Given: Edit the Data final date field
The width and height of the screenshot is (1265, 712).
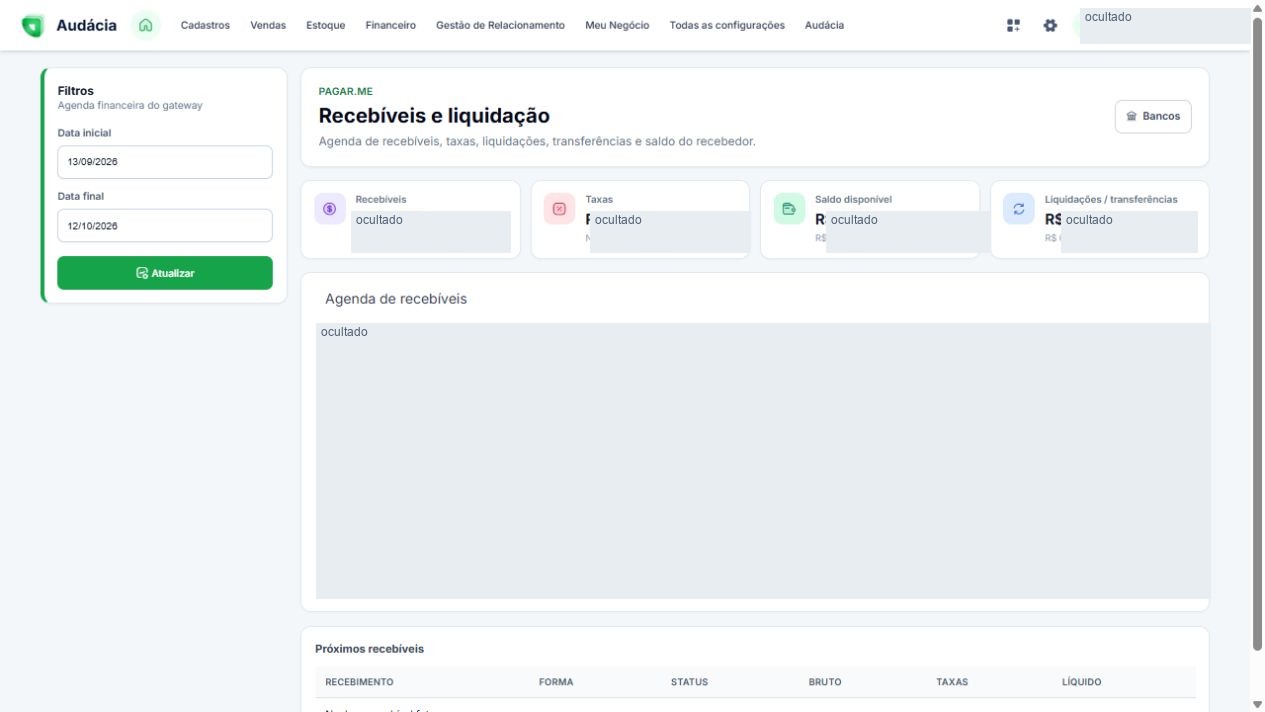Looking at the screenshot, I should (165, 226).
